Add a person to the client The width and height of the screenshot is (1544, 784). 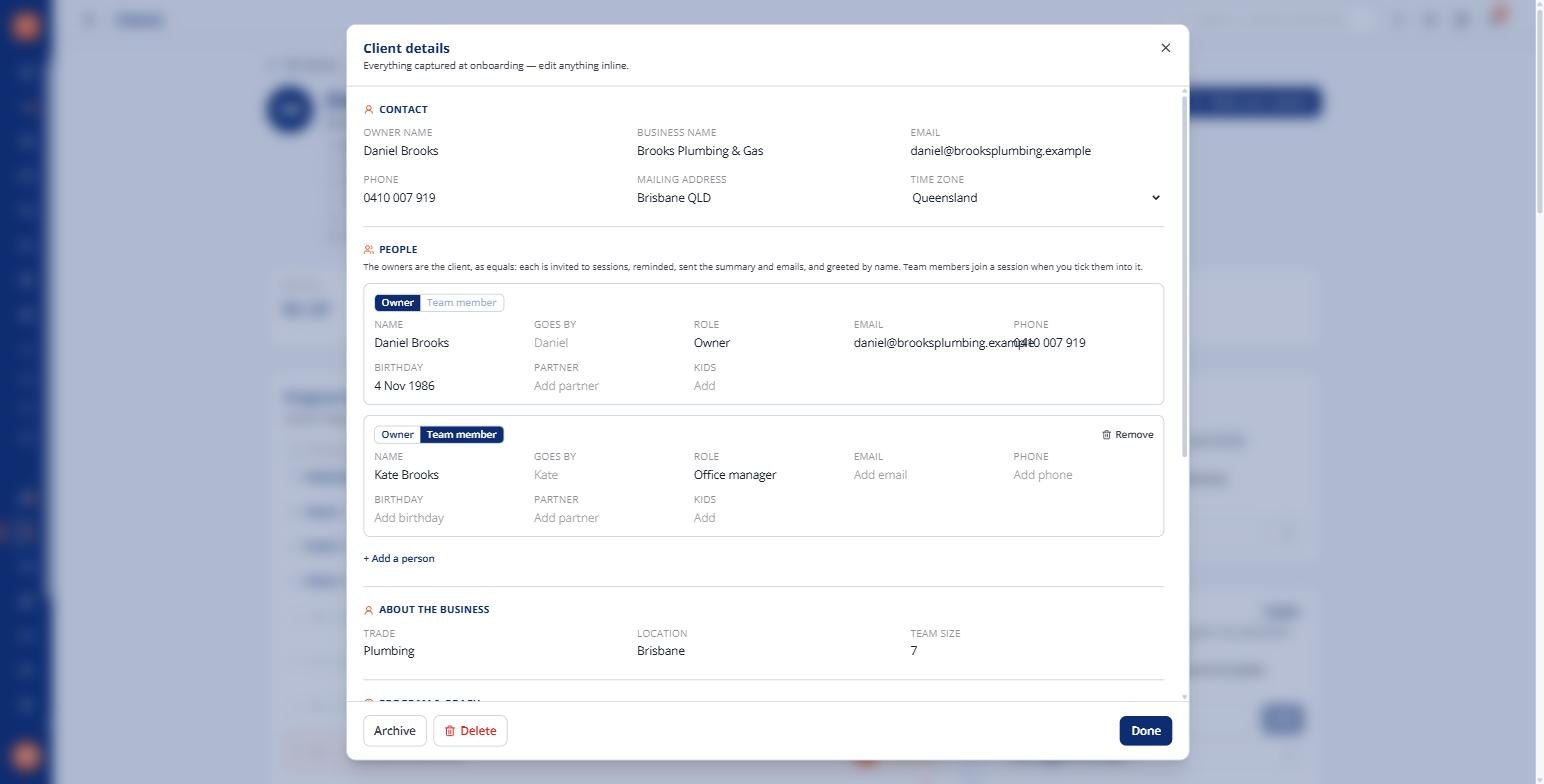coord(399,559)
